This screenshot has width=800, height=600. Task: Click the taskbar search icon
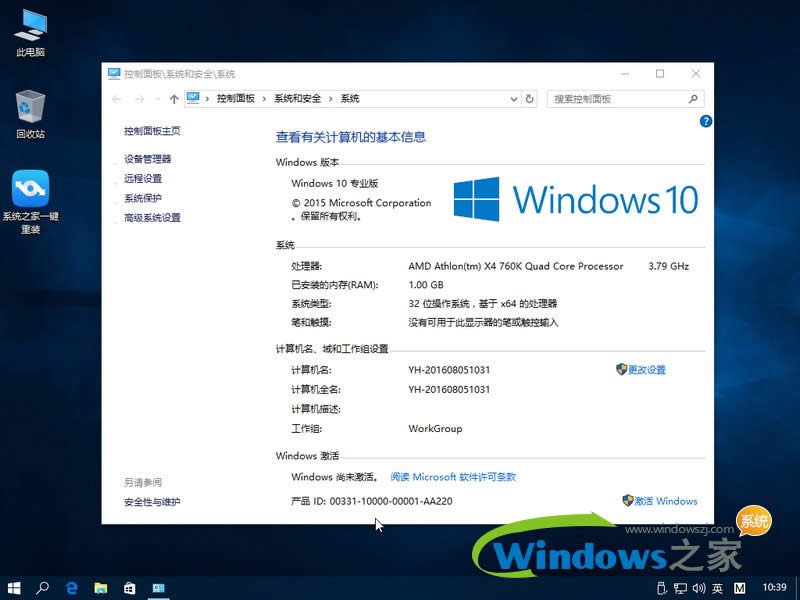[41, 588]
